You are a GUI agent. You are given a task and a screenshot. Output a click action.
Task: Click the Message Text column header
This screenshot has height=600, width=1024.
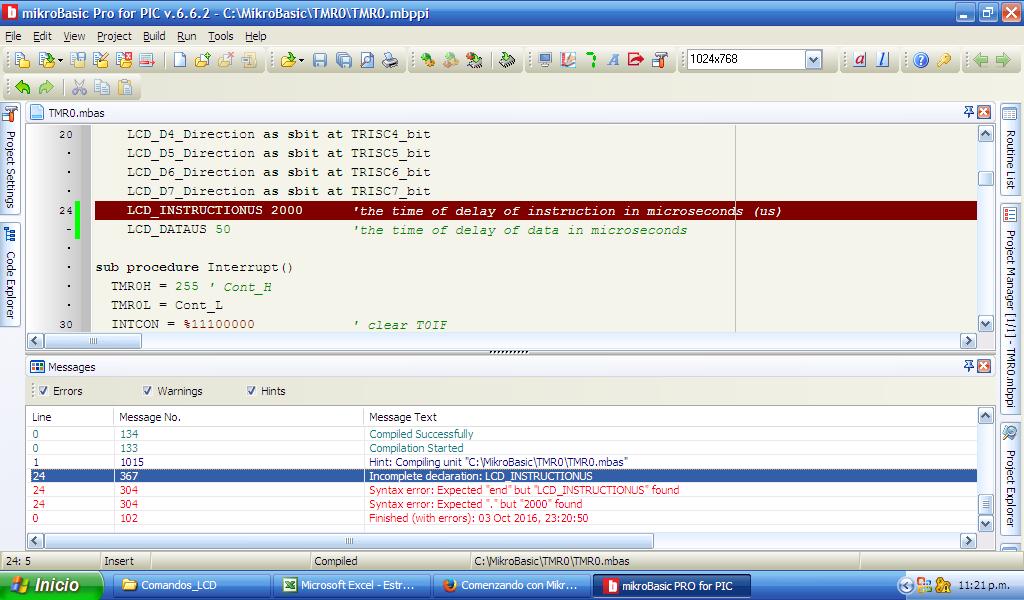pyautogui.click(x=670, y=417)
